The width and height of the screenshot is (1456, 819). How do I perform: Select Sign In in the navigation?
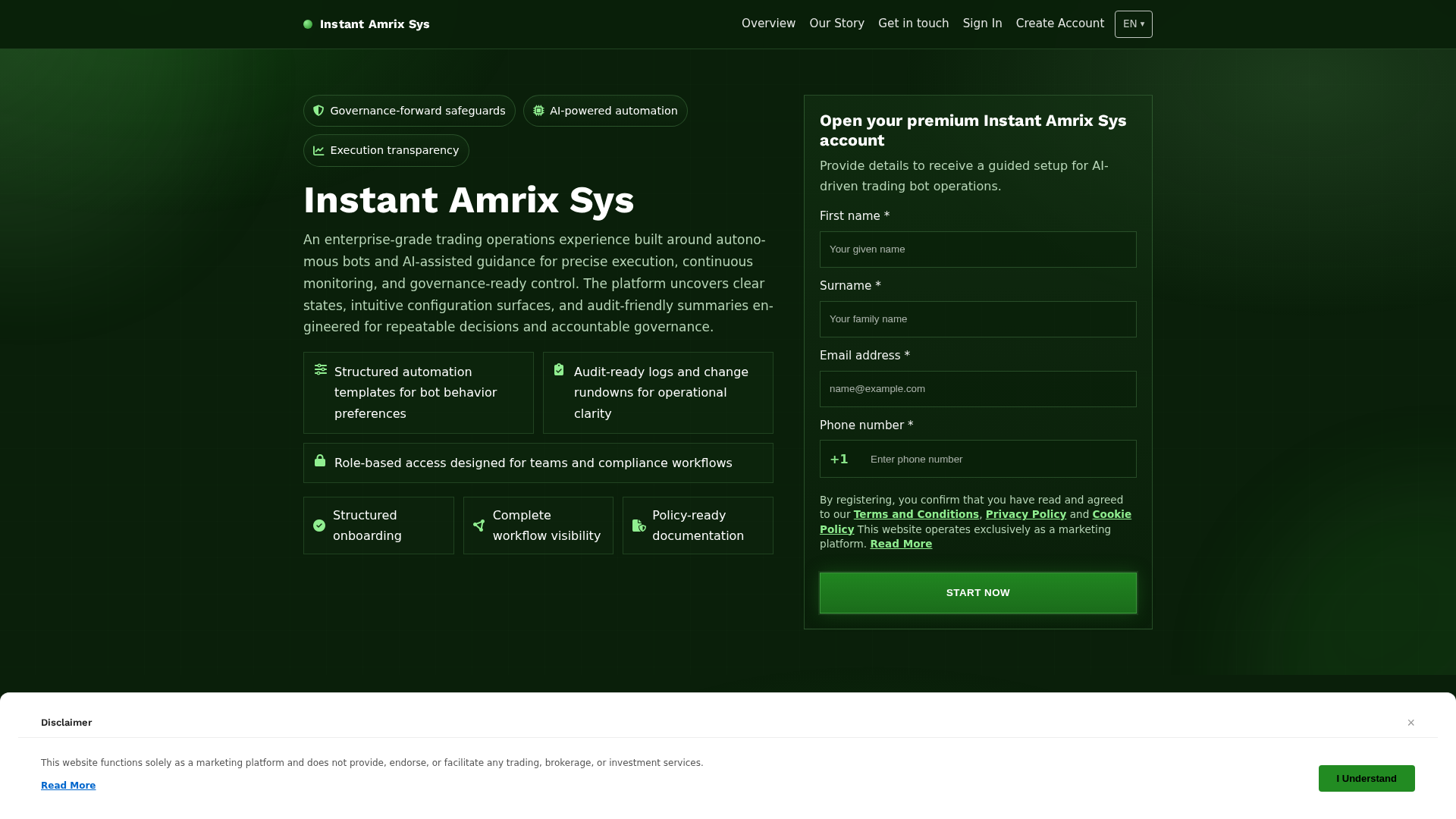coord(982,24)
